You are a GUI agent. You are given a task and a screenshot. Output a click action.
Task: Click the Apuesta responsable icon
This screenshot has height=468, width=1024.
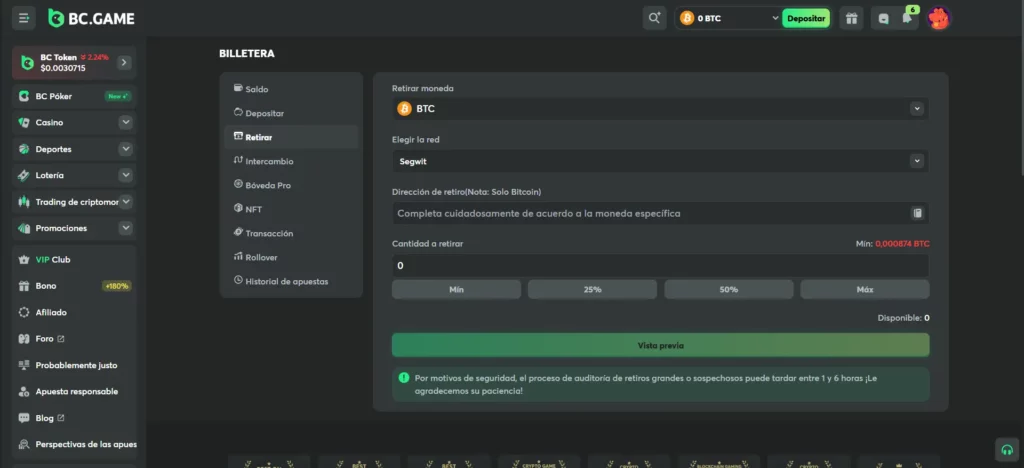[24, 392]
